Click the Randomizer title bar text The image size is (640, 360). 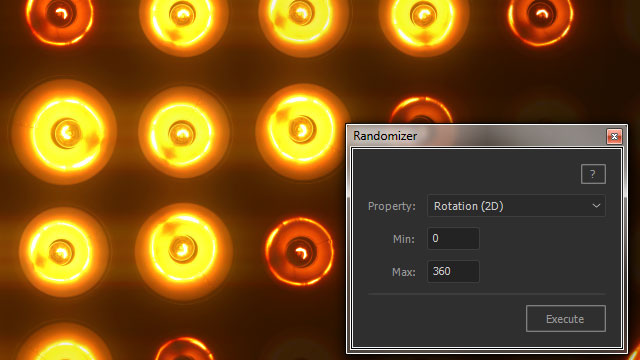(385, 136)
